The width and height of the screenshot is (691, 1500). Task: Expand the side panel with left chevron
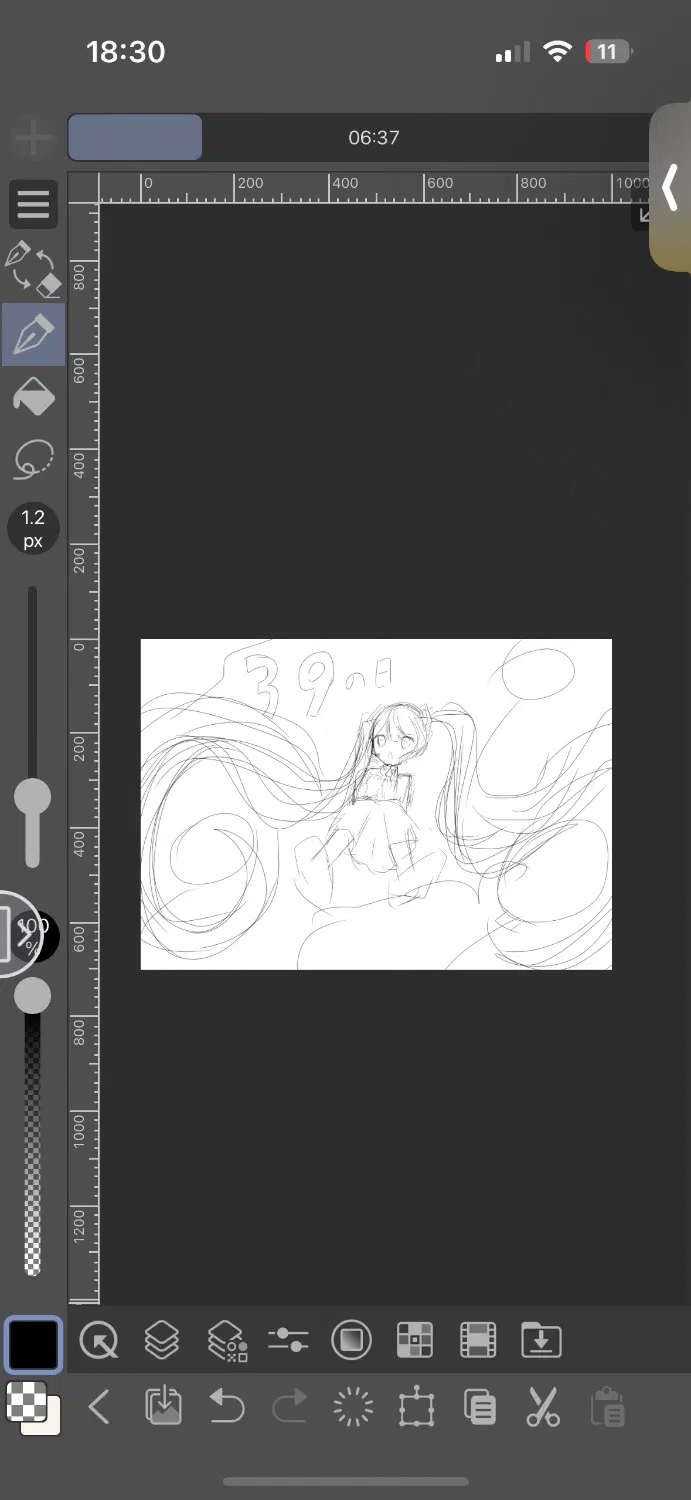pos(670,186)
